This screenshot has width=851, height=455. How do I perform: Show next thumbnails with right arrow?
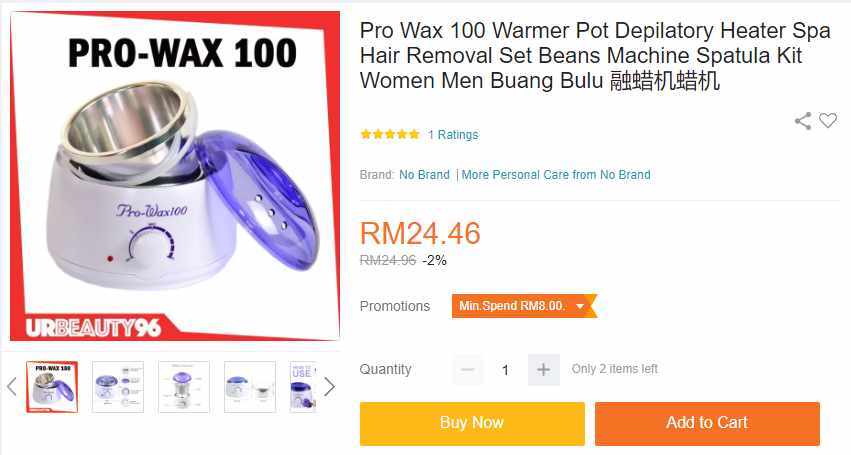click(329, 387)
